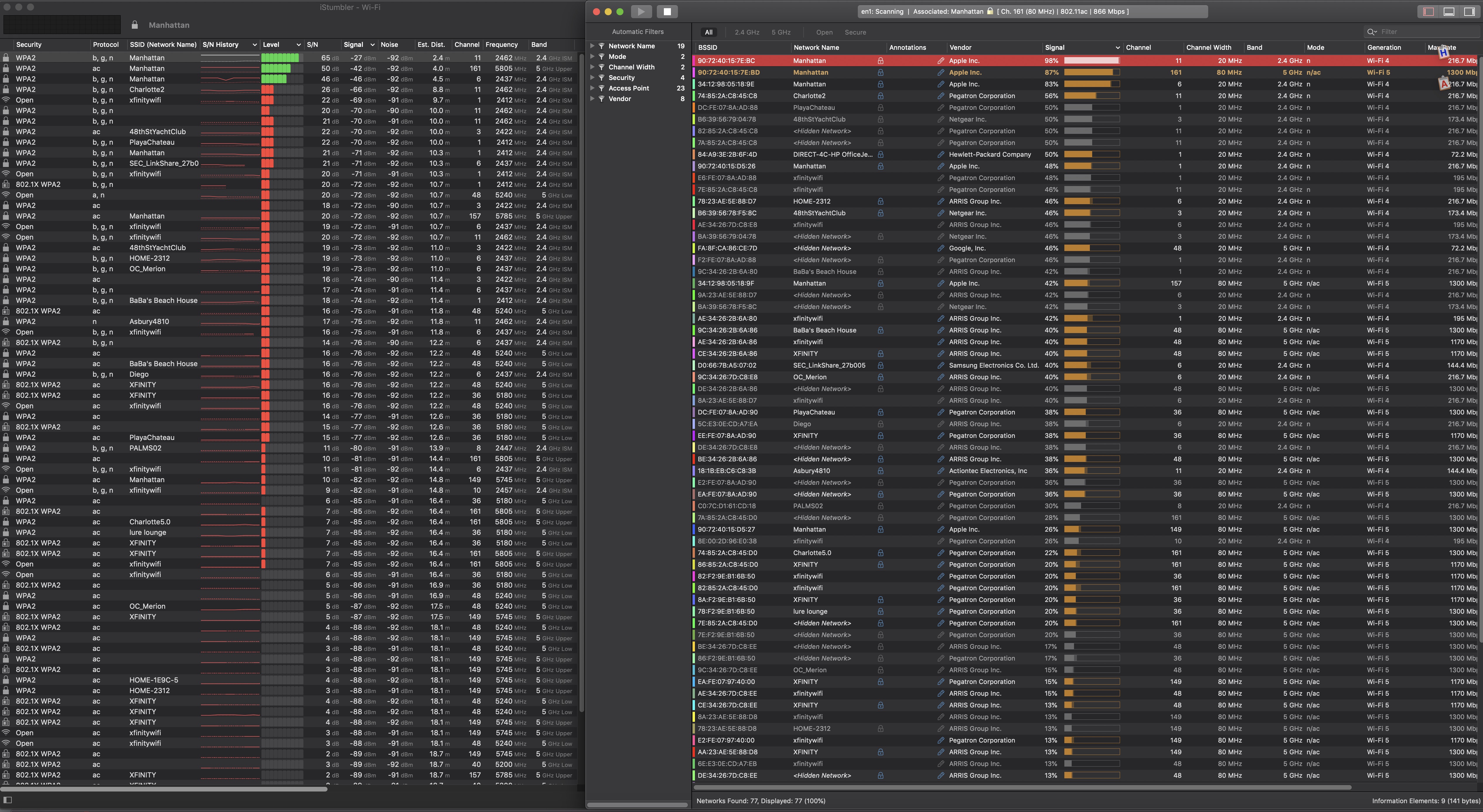
Task: Switch to the 2.4 GHz filter tab
Action: point(747,32)
